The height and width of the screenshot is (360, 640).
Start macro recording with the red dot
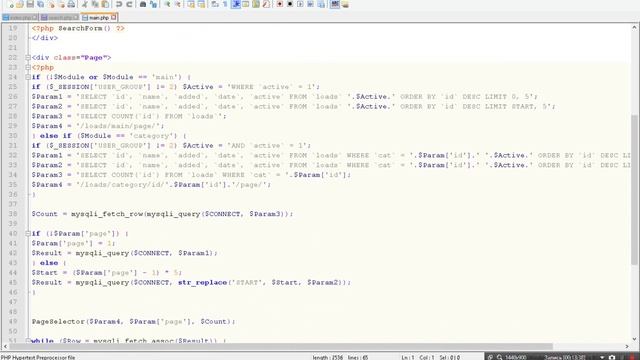click(280, 4)
